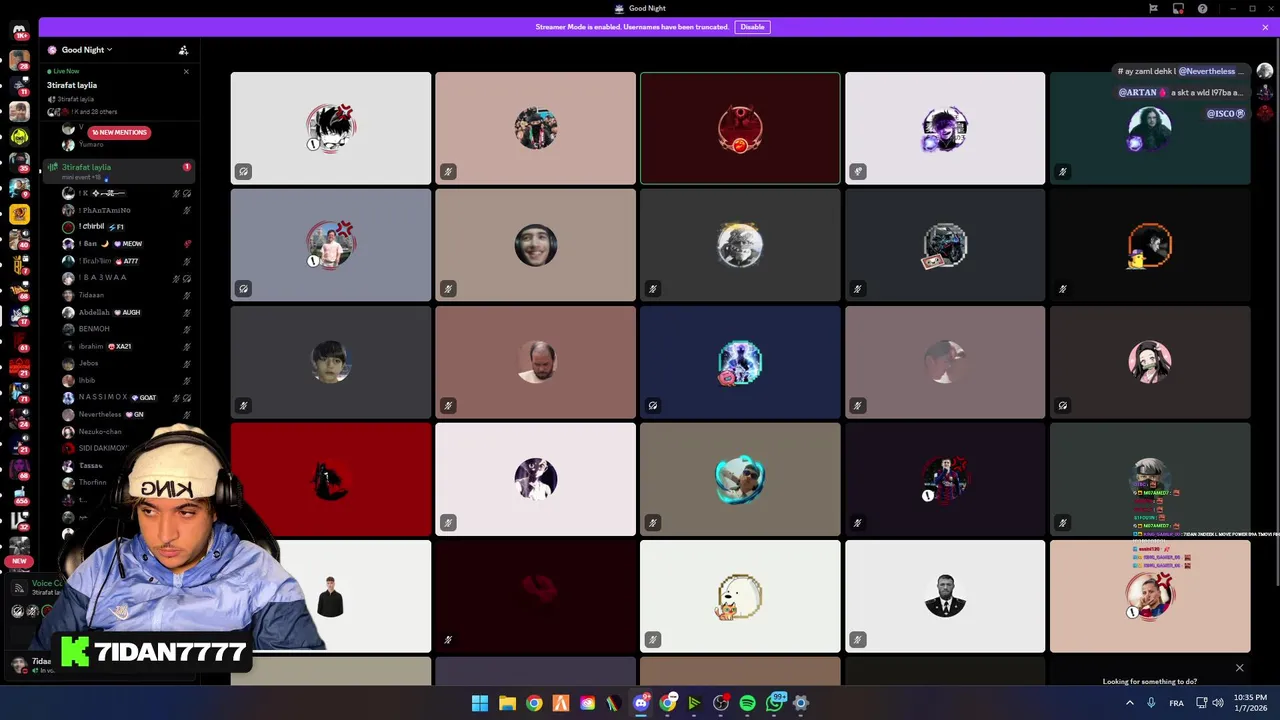Select voice member BENMOH
This screenshot has height=720, width=1280.
tap(126, 329)
